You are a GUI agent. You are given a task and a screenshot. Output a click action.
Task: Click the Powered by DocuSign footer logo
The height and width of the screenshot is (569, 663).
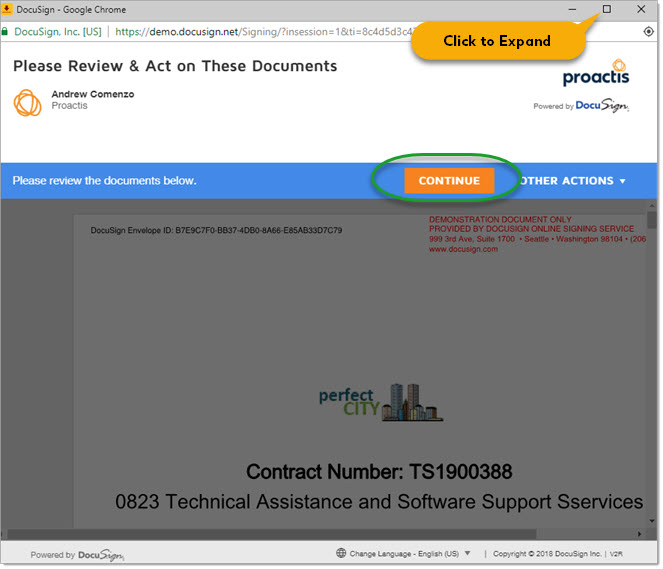77,555
